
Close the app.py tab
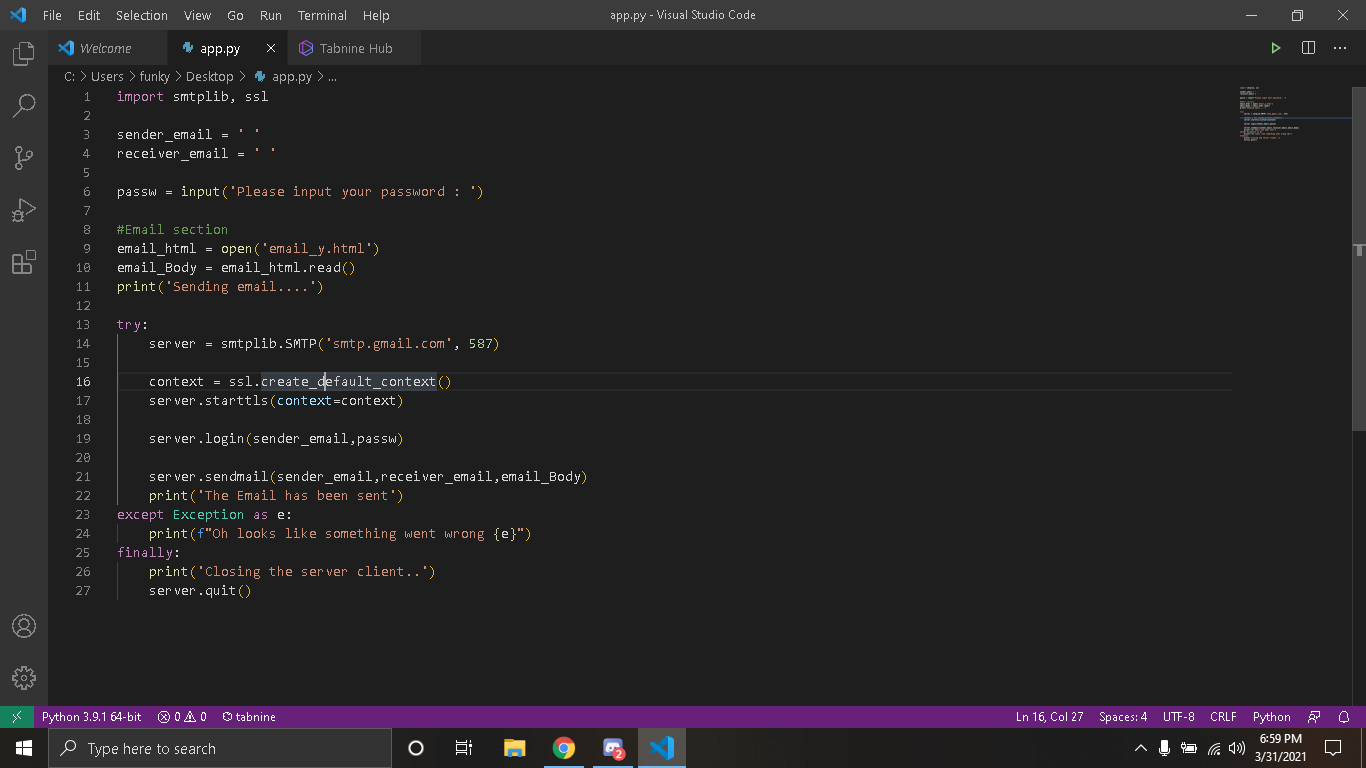click(271, 48)
